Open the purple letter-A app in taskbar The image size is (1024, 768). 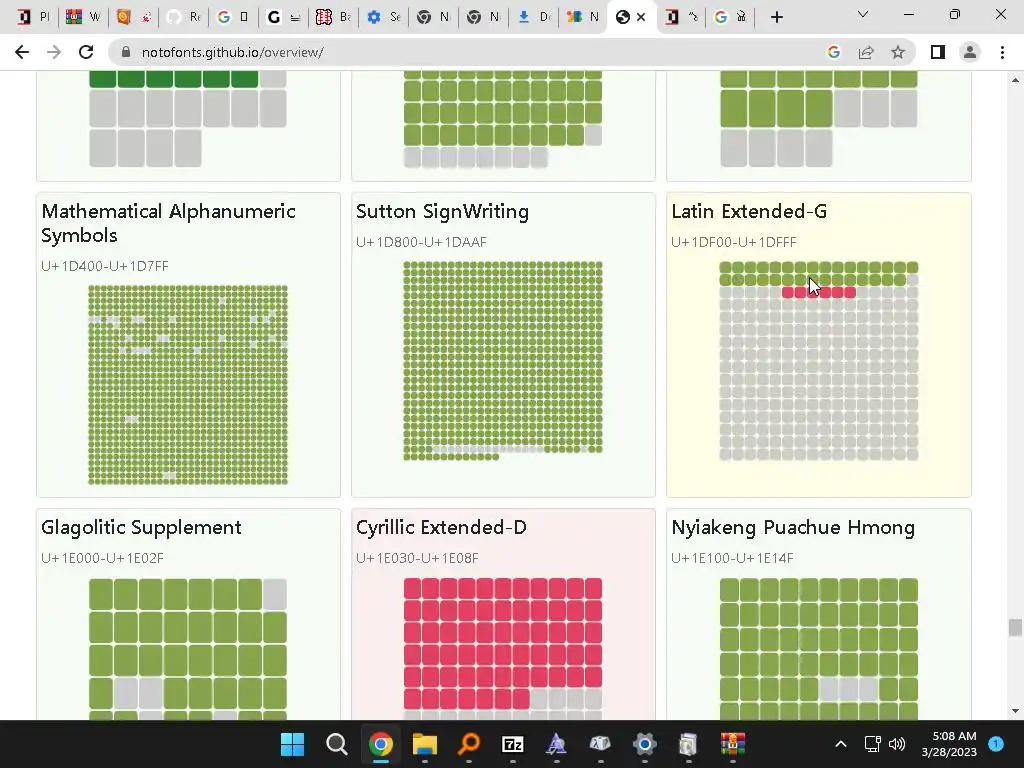click(x=556, y=744)
